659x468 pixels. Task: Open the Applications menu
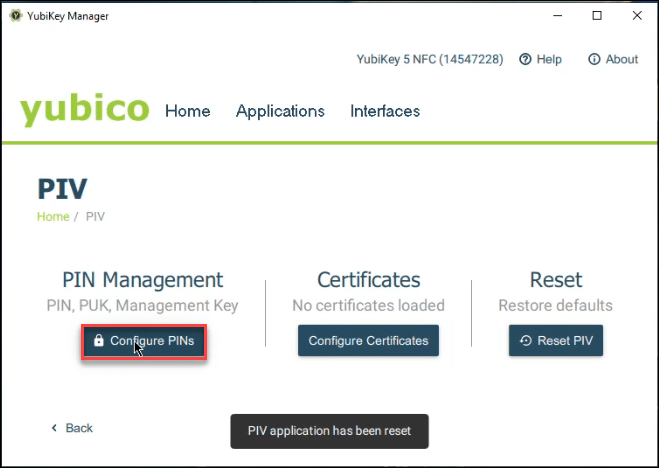pyautogui.click(x=280, y=111)
